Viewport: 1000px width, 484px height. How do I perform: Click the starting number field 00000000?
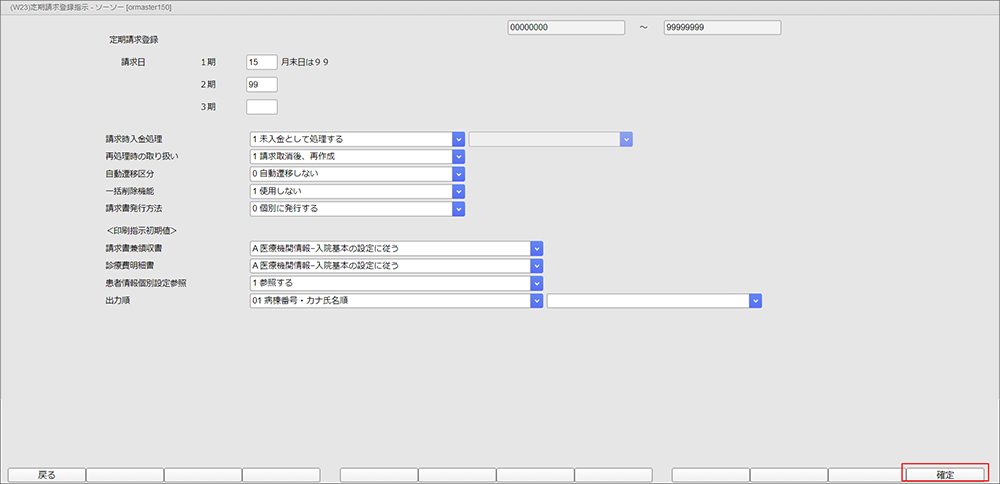(x=565, y=27)
